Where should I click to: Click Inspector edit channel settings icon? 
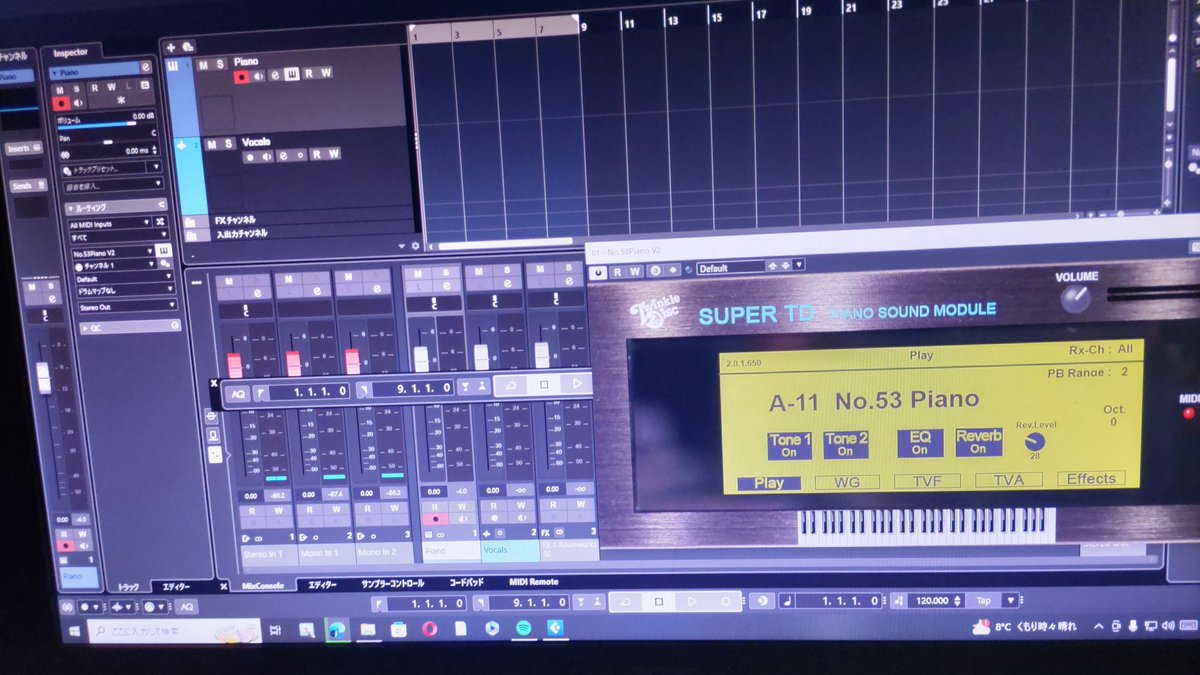(146, 66)
